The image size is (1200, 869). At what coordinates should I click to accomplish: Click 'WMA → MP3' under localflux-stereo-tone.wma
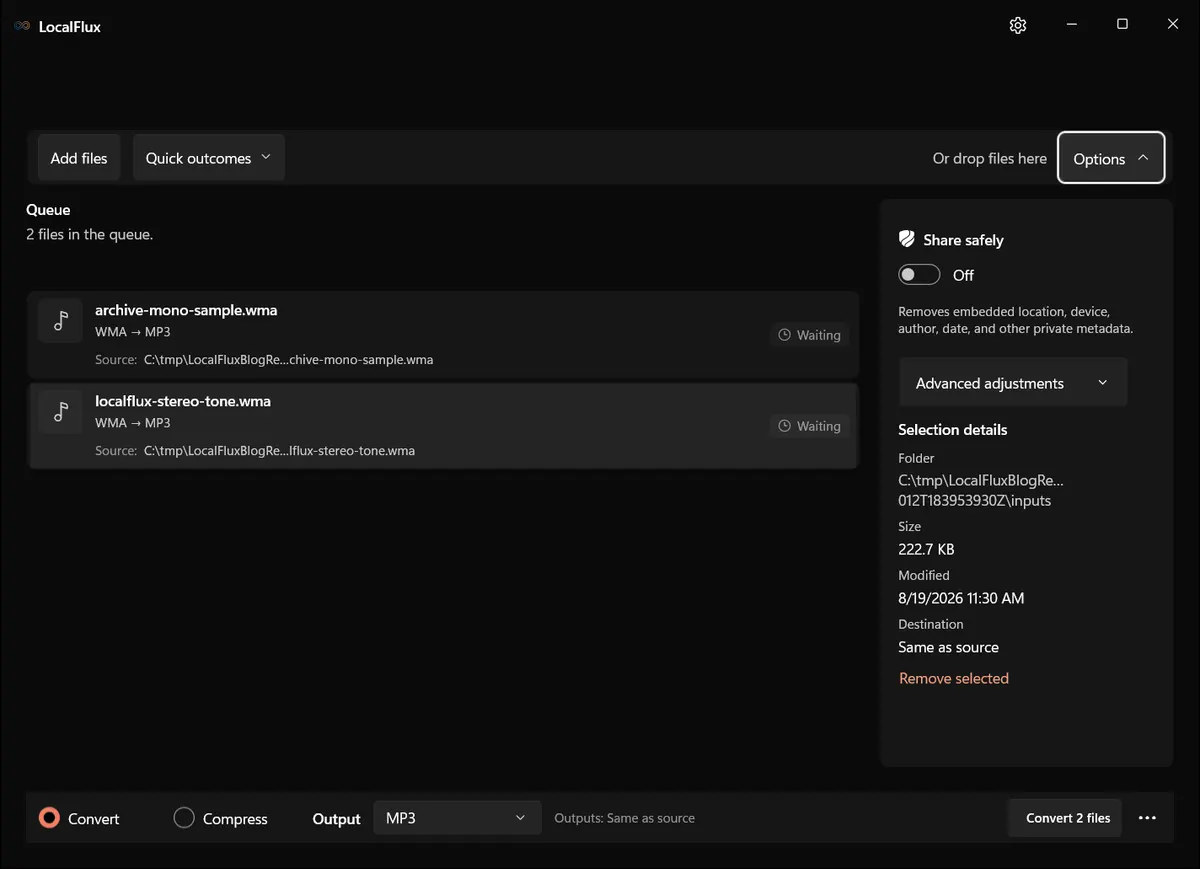pyautogui.click(x=133, y=423)
